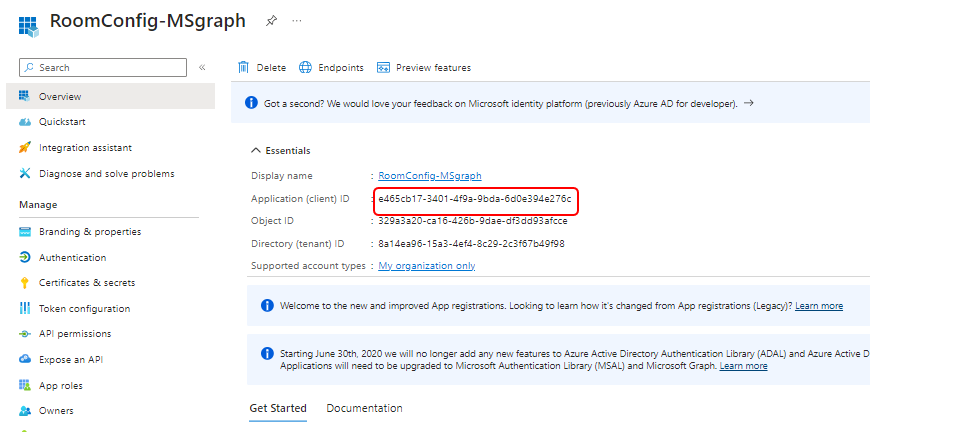Click the Integration assistant rocket icon

24,148
